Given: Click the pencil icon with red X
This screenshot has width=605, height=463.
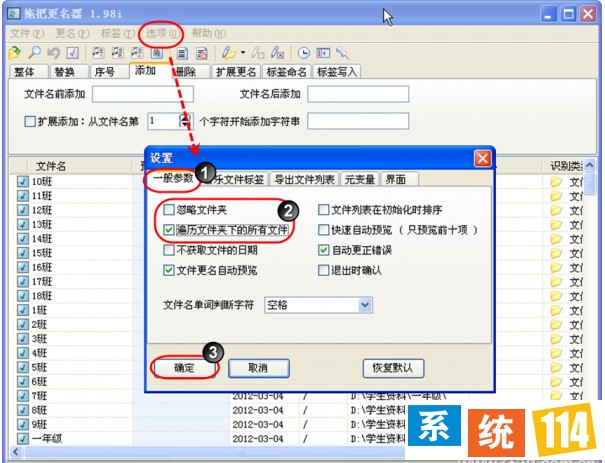Looking at the screenshot, I should click(277, 53).
